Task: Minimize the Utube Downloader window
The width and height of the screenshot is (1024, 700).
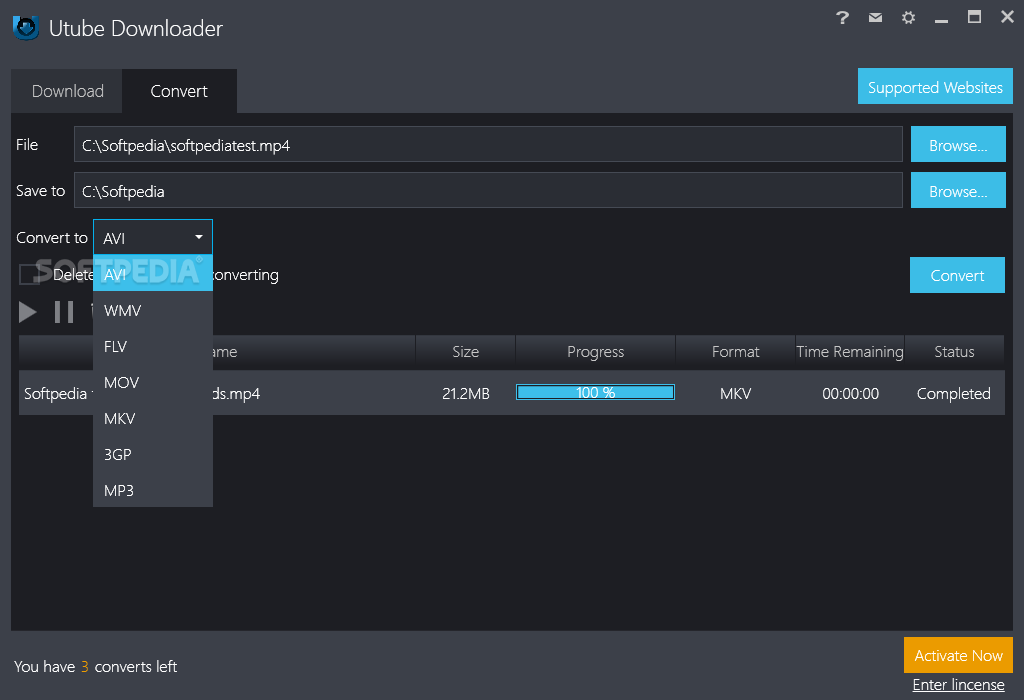Action: pos(941,21)
